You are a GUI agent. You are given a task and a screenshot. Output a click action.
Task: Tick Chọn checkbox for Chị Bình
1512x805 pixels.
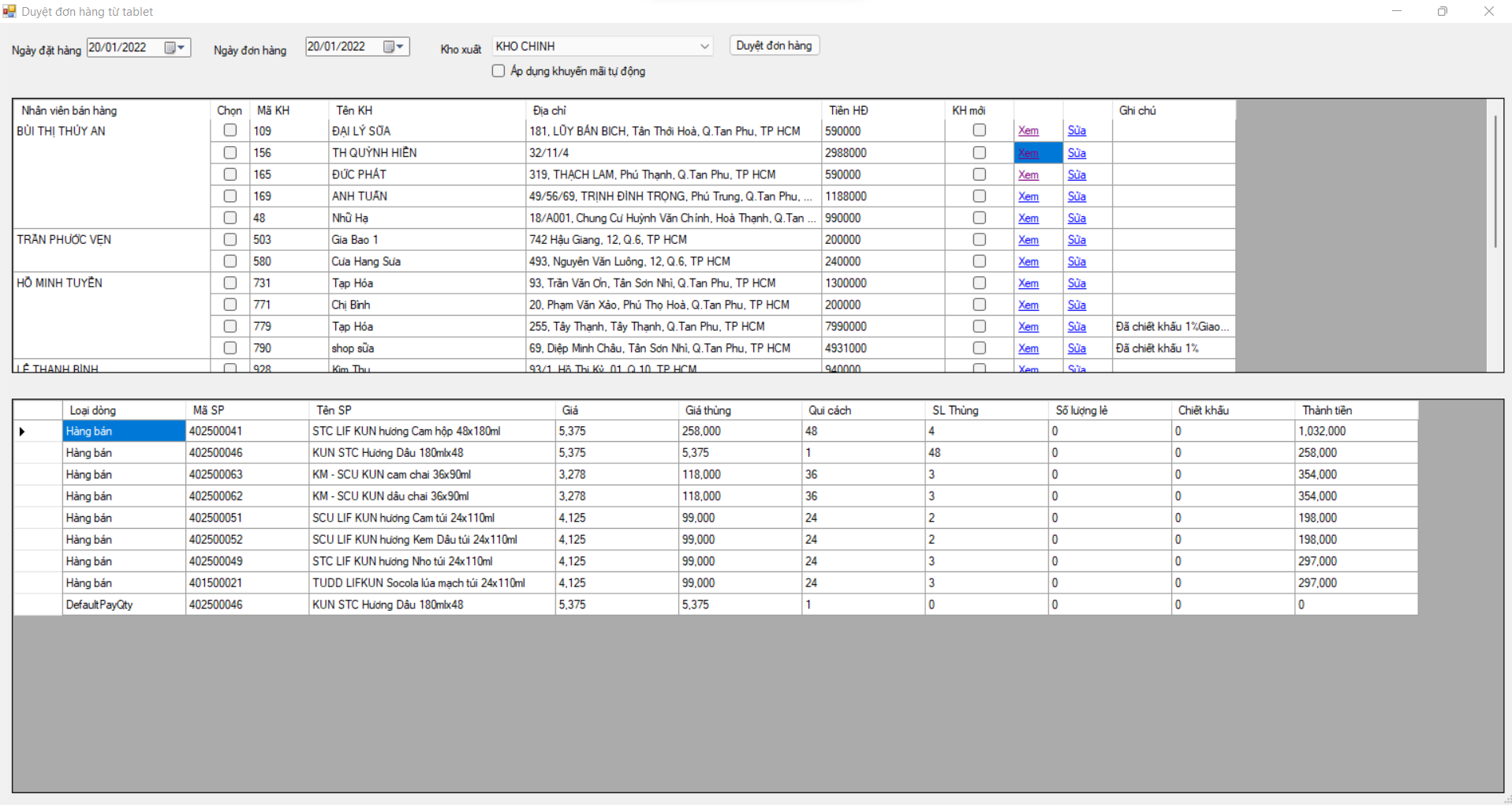230,305
